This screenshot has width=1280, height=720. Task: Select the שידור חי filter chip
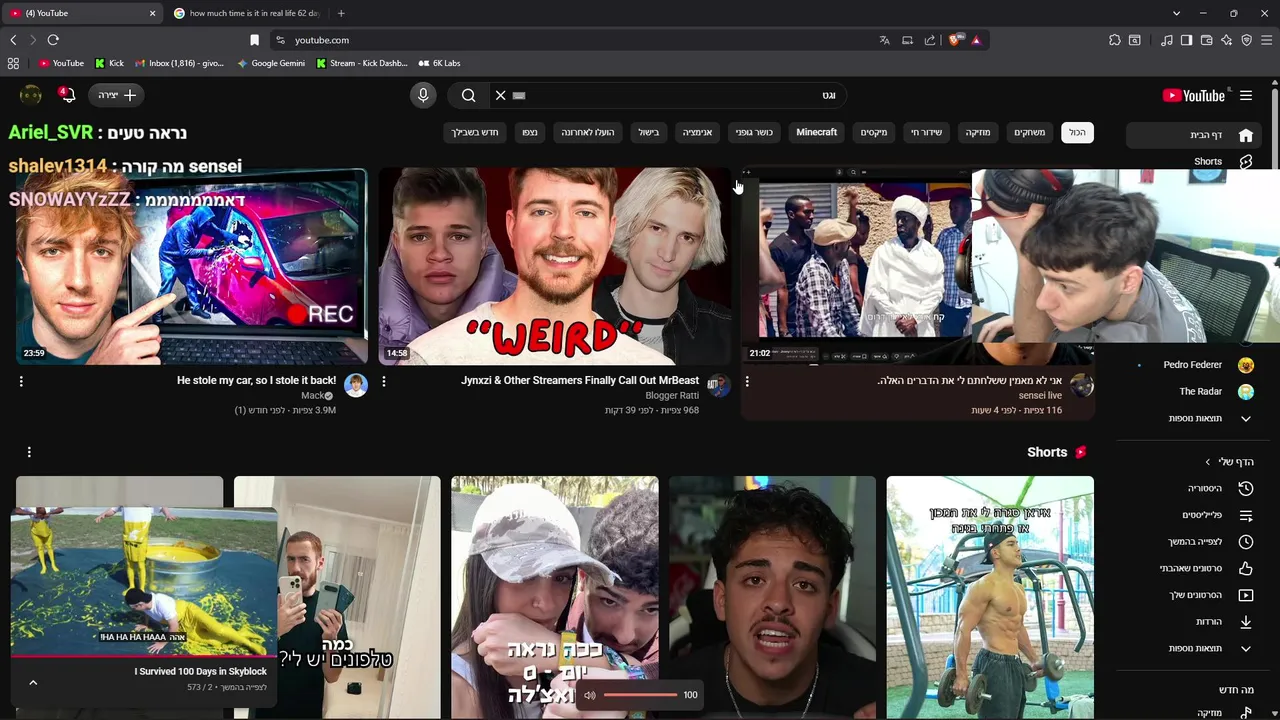coord(926,132)
